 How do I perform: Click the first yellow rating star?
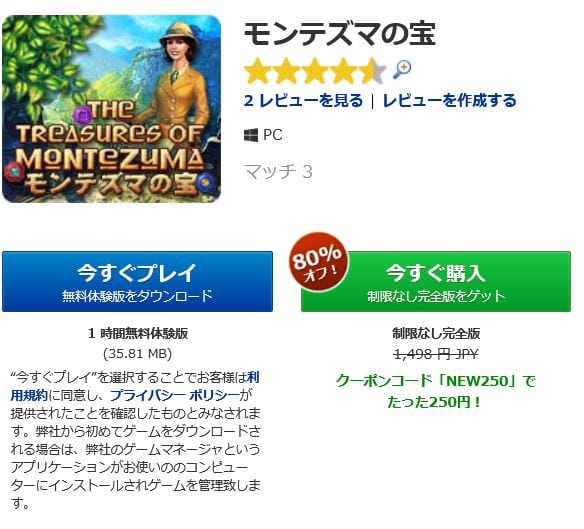click(x=257, y=71)
